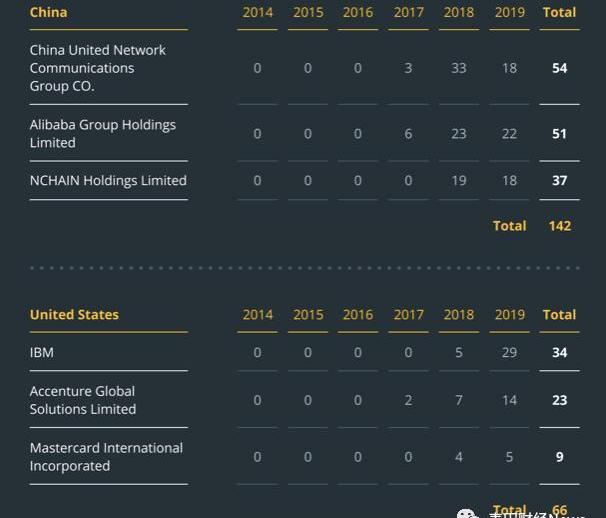This screenshot has width=606, height=518.
Task: Select Mastercard International Incorporated row label
Action: coord(106,457)
